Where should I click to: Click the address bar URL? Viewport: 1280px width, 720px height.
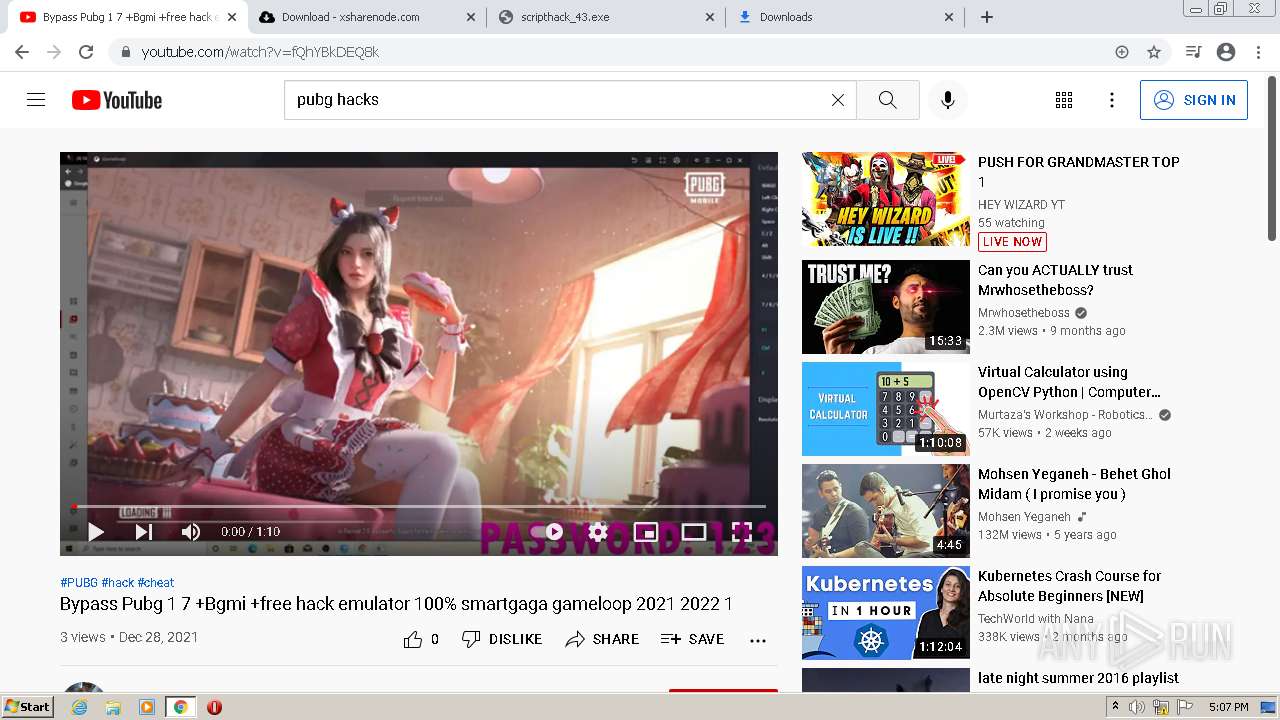click(x=260, y=52)
